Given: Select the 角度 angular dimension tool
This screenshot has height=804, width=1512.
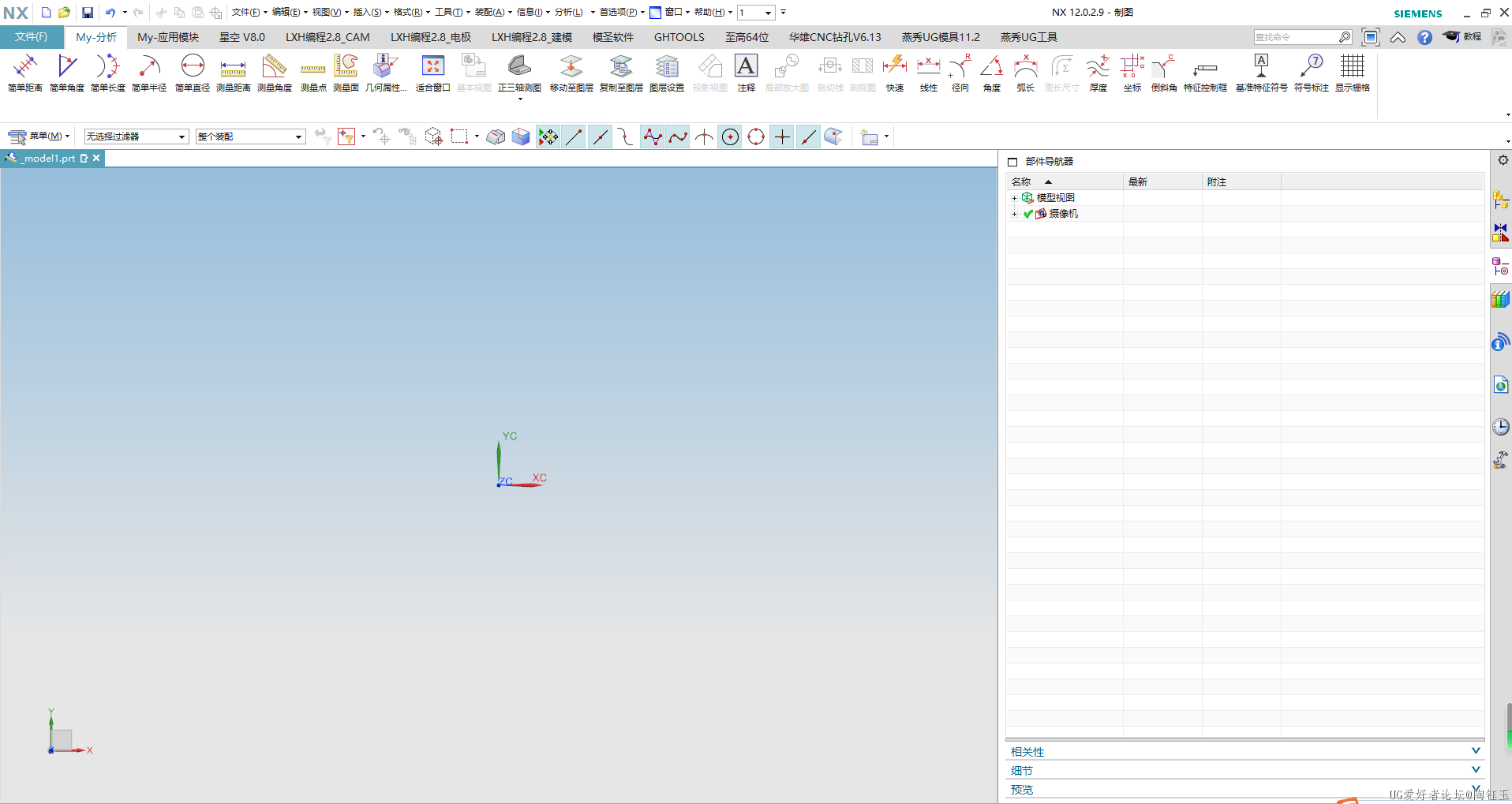Looking at the screenshot, I should [x=992, y=73].
